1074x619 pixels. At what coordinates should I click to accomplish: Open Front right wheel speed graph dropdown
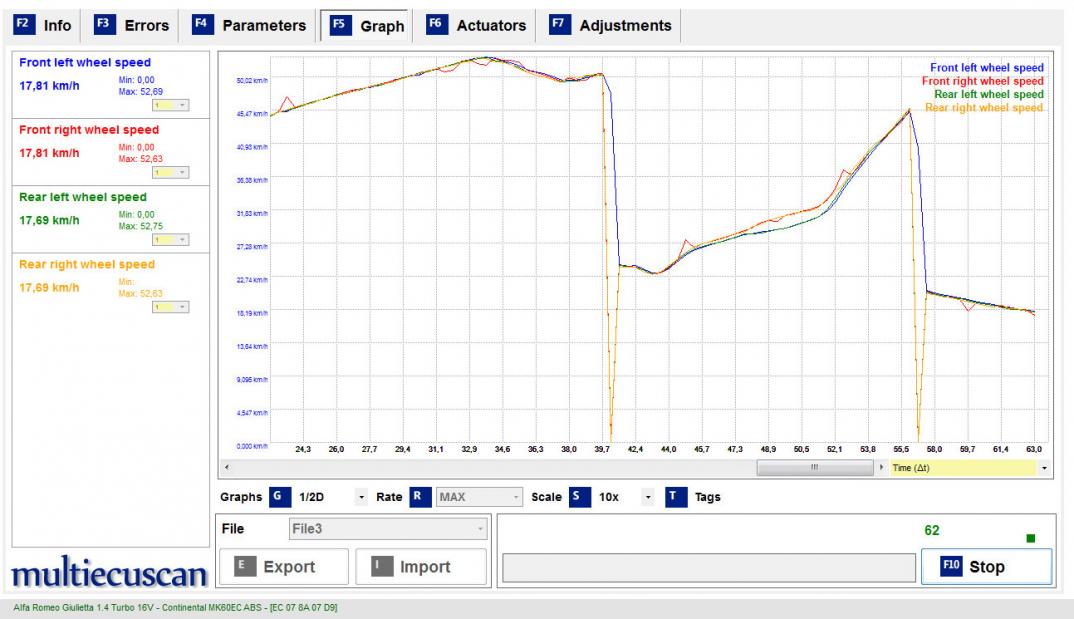[171, 173]
